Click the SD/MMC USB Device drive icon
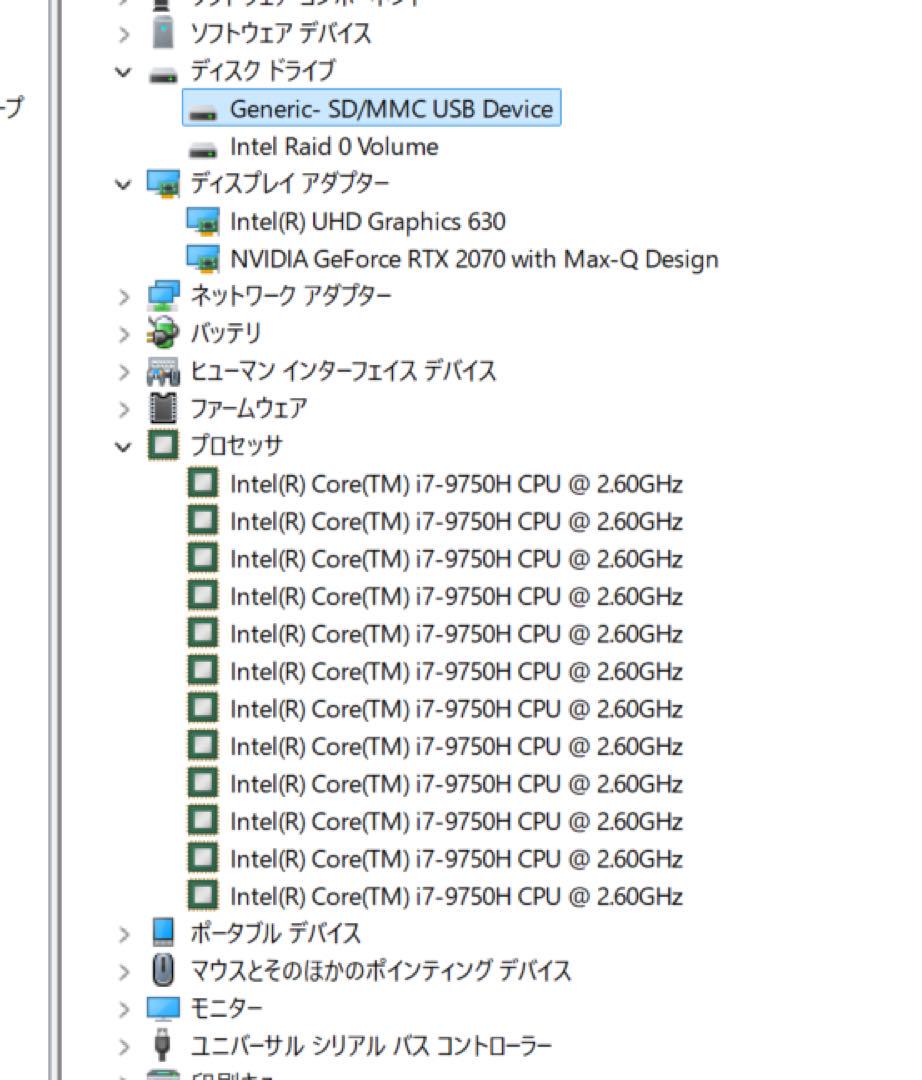 pyautogui.click(x=203, y=112)
